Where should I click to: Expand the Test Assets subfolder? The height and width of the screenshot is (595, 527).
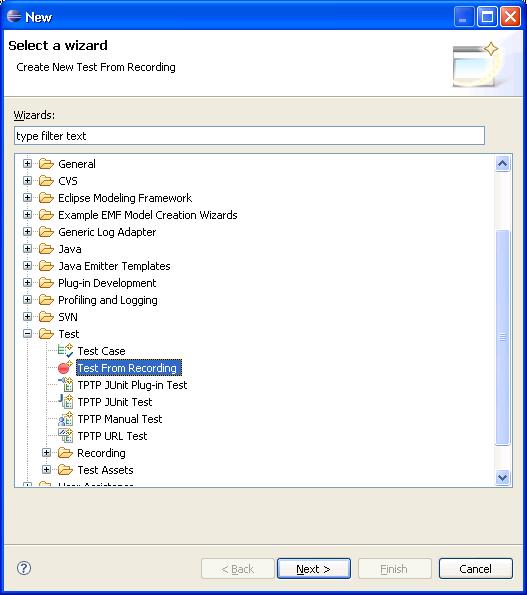click(x=46, y=470)
